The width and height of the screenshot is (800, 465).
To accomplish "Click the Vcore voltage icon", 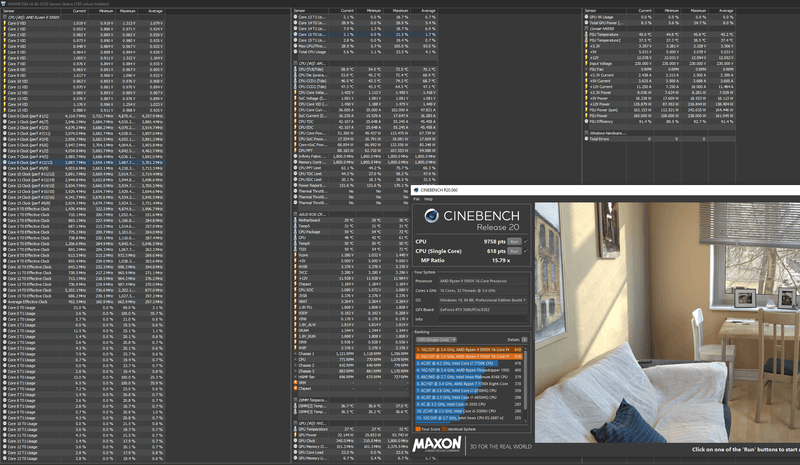I will point(295,255).
